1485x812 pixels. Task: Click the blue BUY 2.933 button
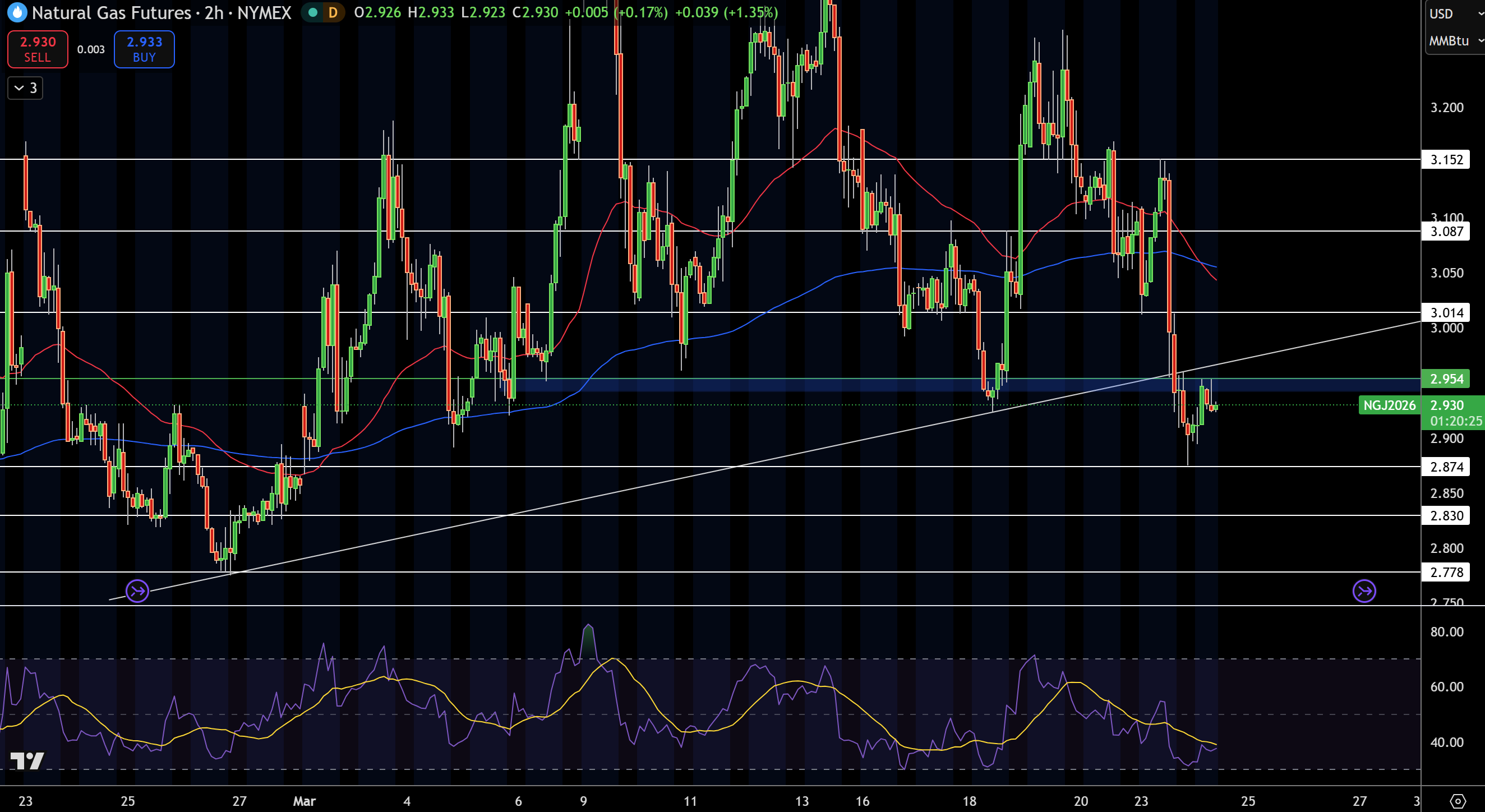pyautogui.click(x=144, y=49)
